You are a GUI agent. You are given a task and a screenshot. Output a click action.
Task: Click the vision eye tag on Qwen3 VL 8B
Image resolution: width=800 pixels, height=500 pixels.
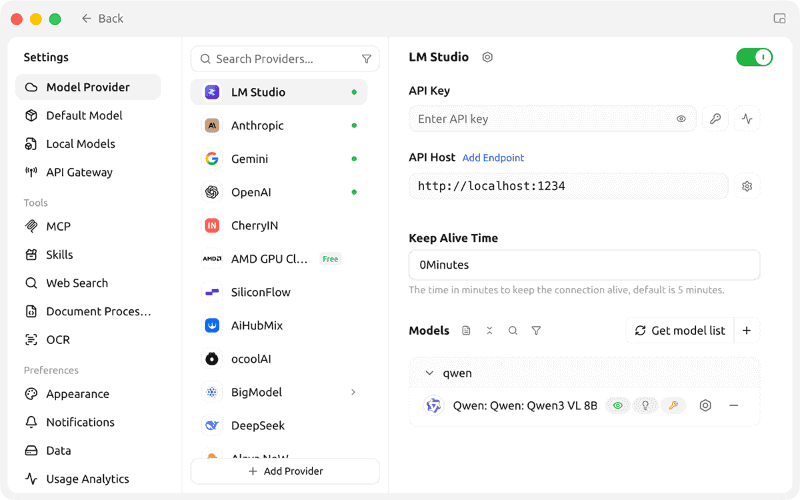(x=618, y=406)
